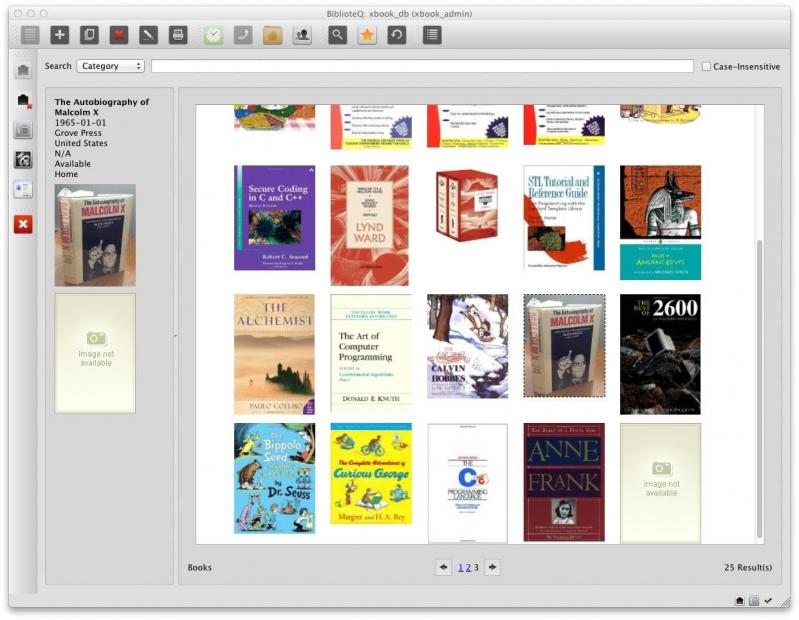799x620 pixels.
Task: Click the black connection status bar icon
Action: pyautogui.click(x=740, y=601)
